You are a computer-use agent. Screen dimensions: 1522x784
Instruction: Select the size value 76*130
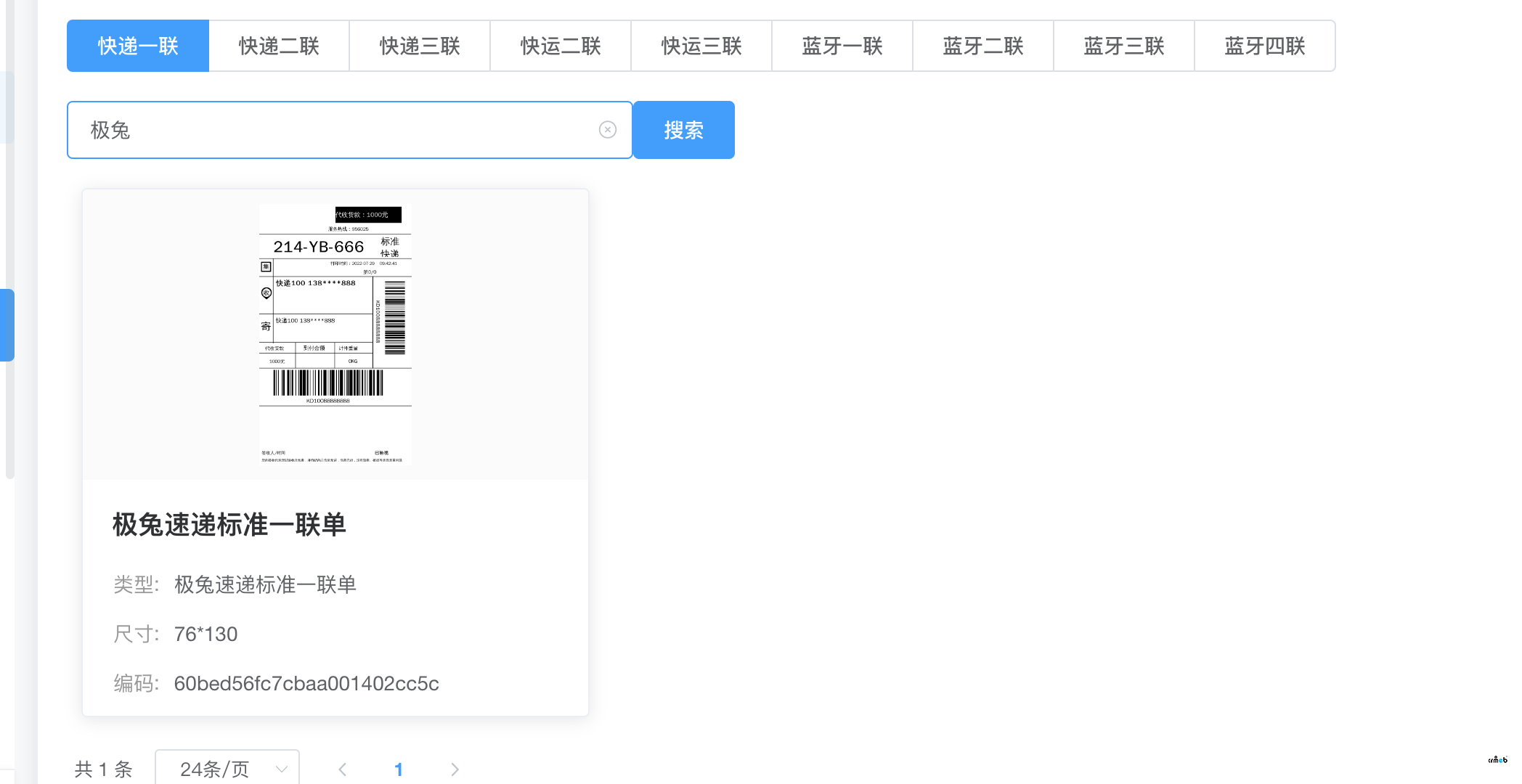pyautogui.click(x=206, y=634)
